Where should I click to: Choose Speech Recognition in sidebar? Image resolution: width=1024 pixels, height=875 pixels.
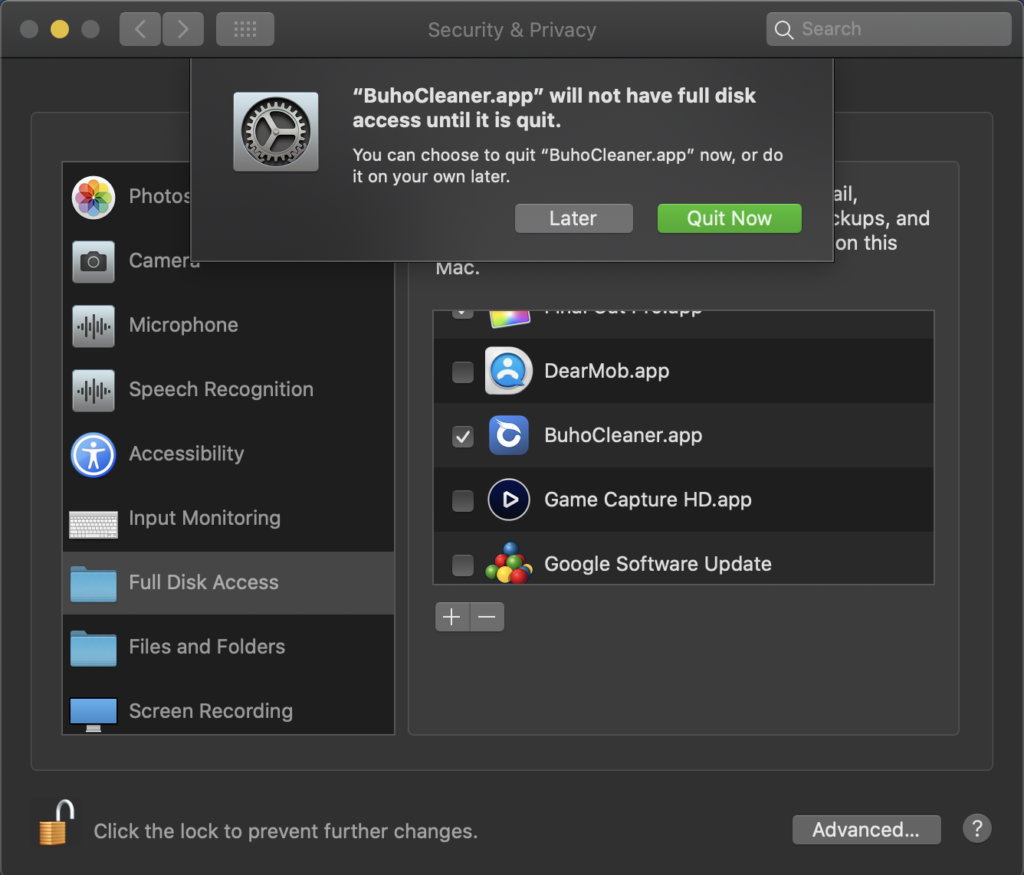click(x=229, y=390)
